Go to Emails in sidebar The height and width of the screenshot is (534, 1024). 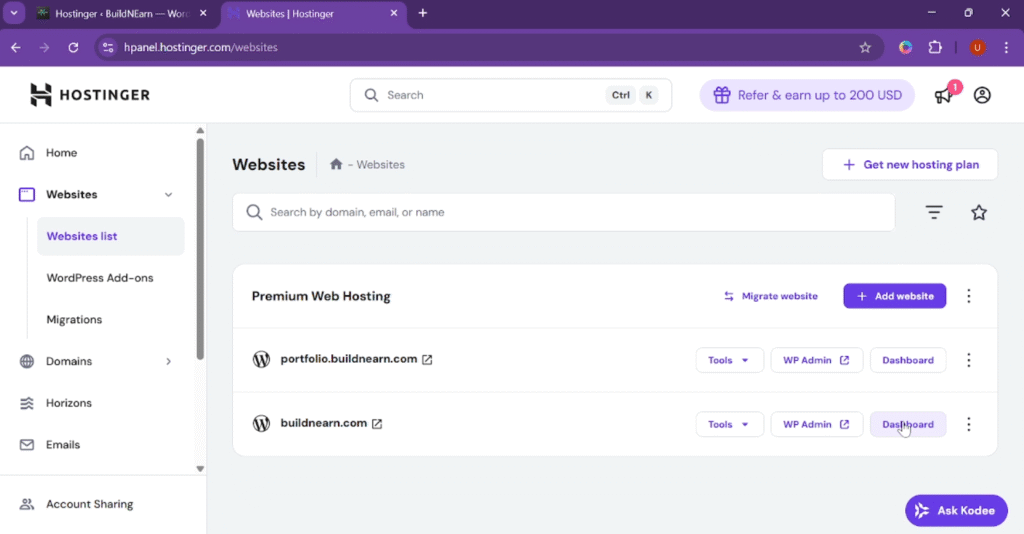[64, 445]
